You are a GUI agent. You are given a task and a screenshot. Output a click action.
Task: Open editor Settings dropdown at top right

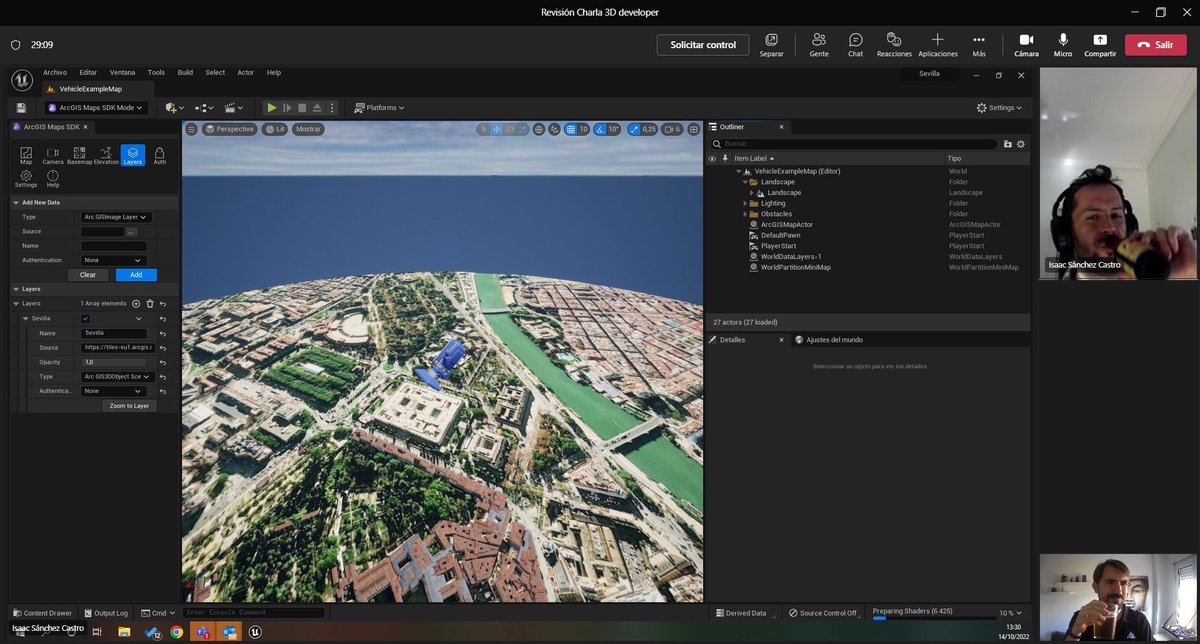tap(999, 107)
